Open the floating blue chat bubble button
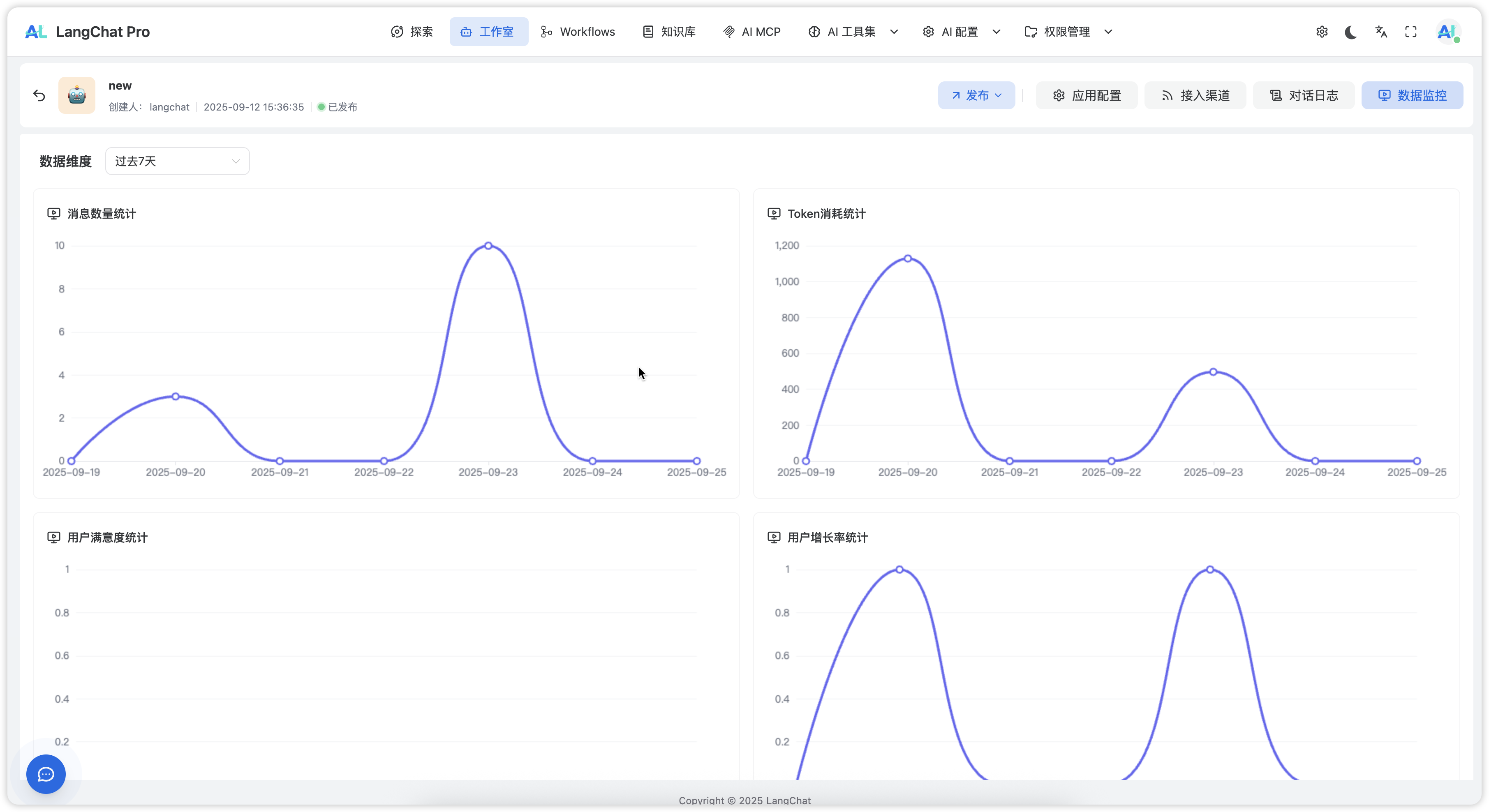This screenshot has height=812, width=1489. point(46,774)
